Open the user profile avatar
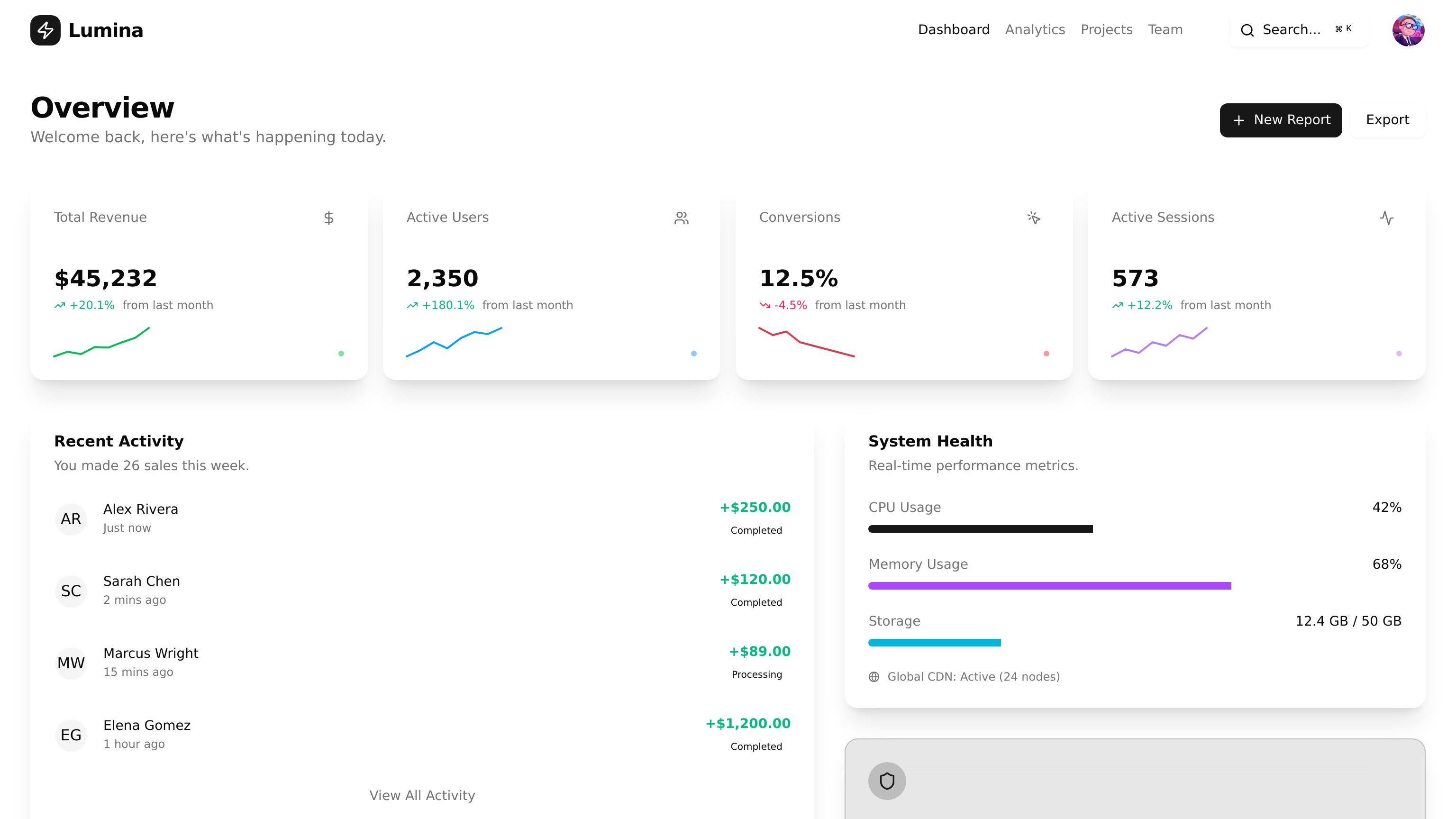Image resolution: width=1456 pixels, height=819 pixels. click(x=1408, y=30)
